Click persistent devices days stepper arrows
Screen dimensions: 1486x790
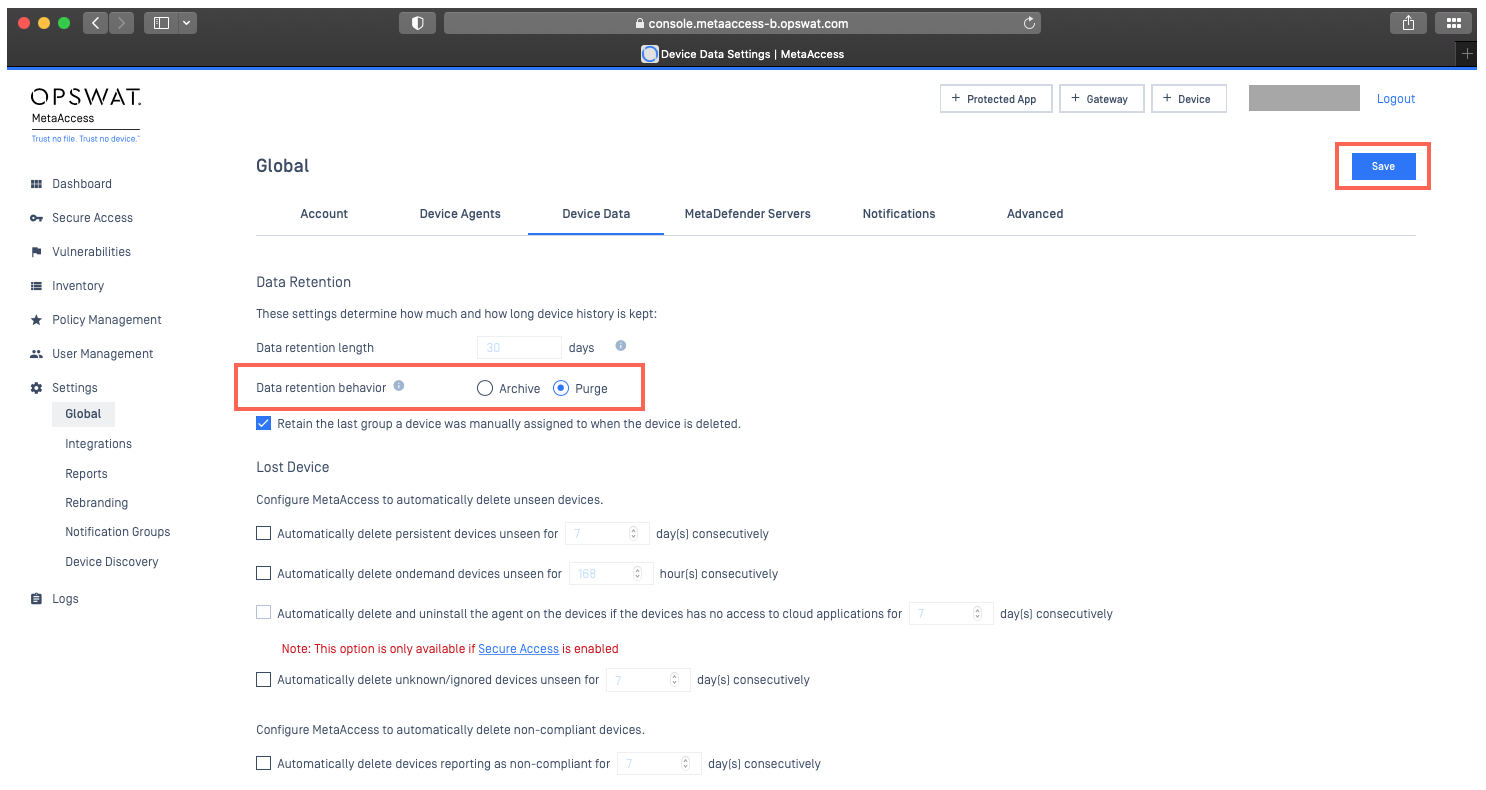click(633, 533)
